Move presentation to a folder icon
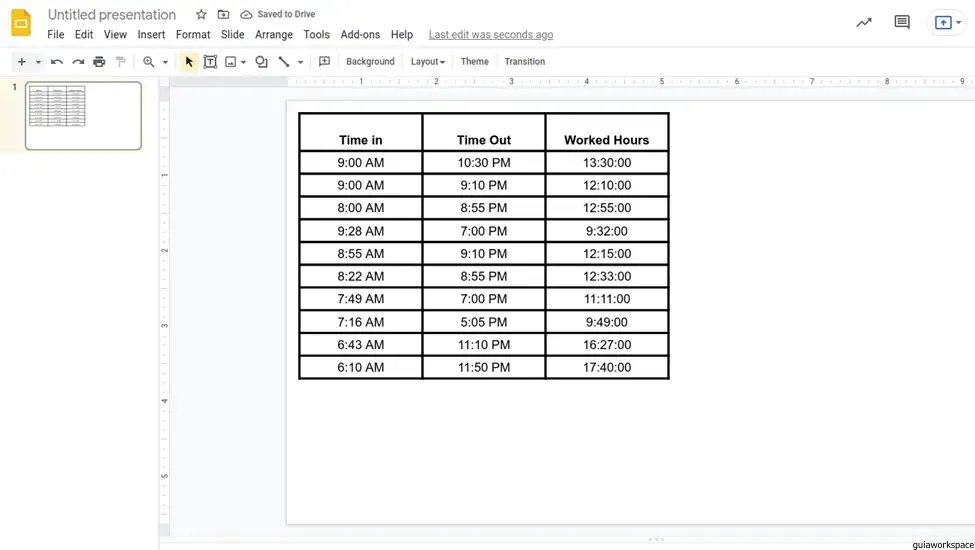Image resolution: width=975 pixels, height=550 pixels. (x=223, y=14)
